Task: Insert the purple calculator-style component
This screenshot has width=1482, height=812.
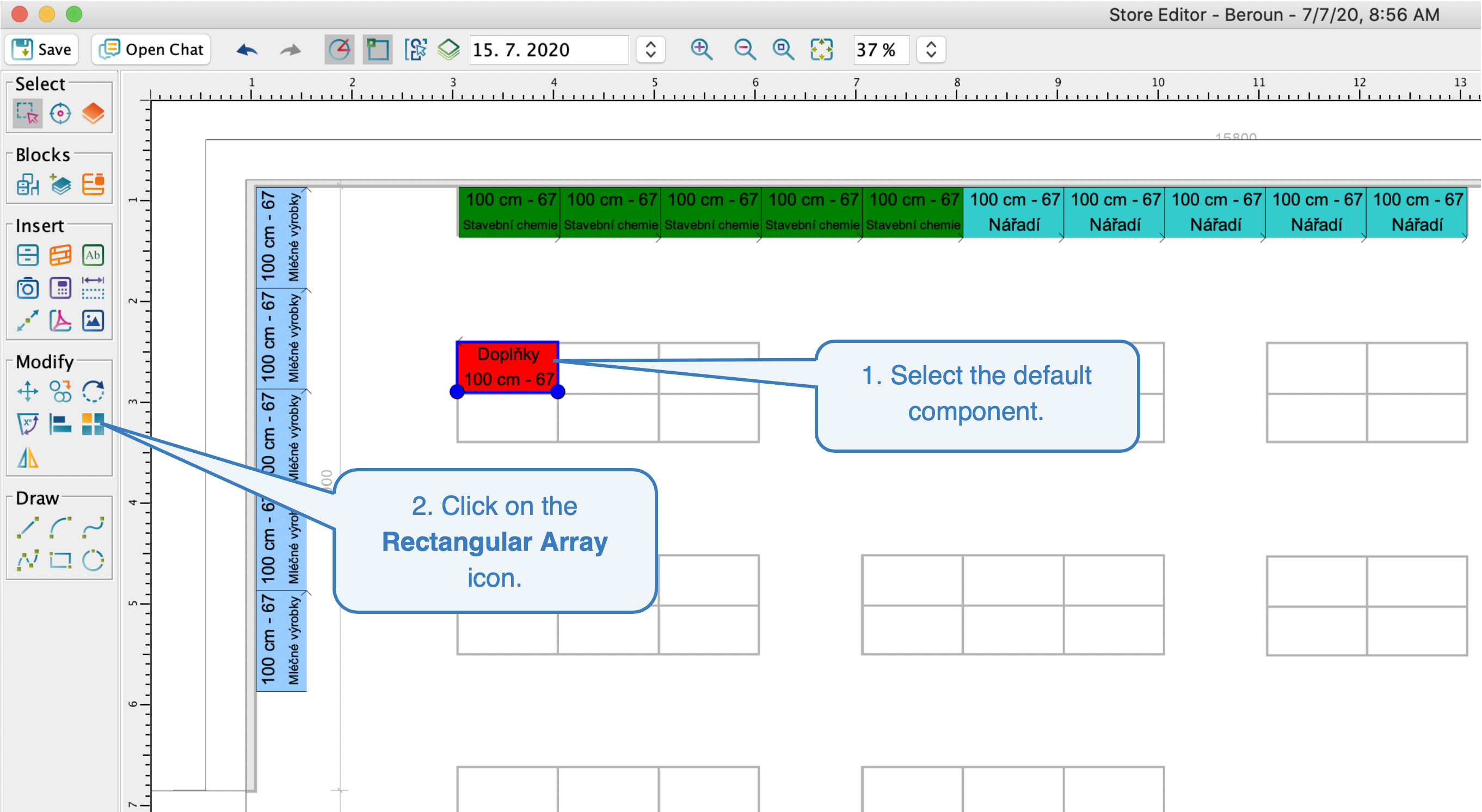Action: [x=60, y=288]
